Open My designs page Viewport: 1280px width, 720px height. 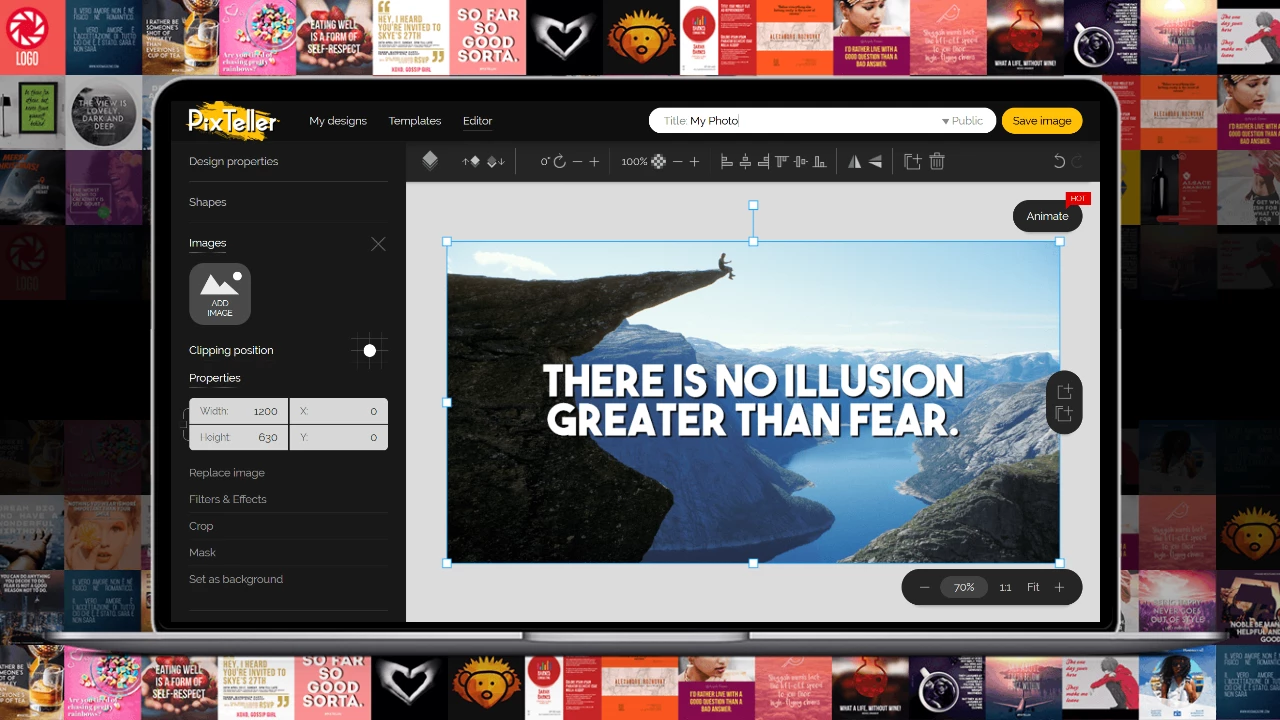338,121
